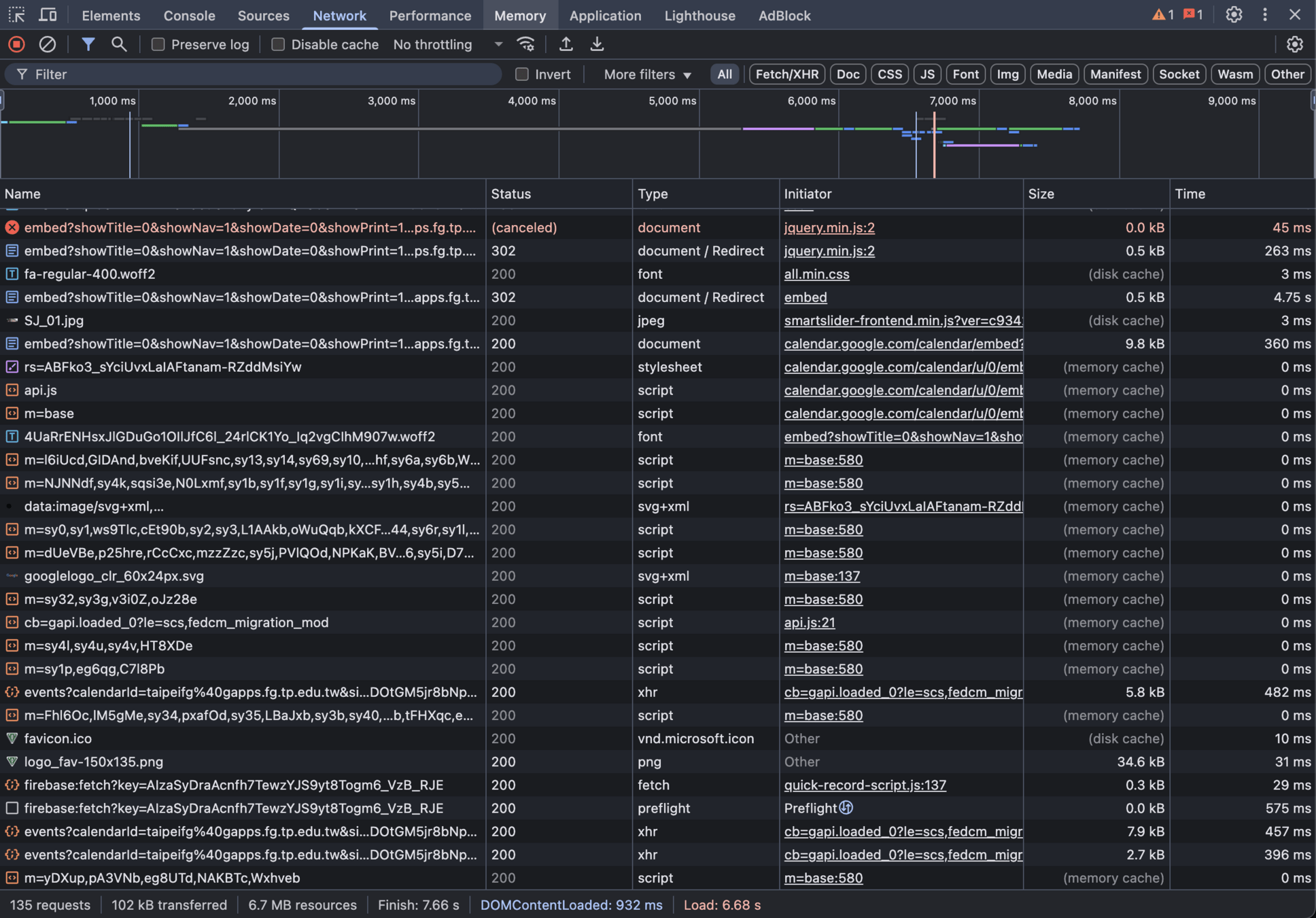Click the export HAR download icon
Image resolution: width=1316 pixels, height=918 pixels.
click(x=597, y=44)
